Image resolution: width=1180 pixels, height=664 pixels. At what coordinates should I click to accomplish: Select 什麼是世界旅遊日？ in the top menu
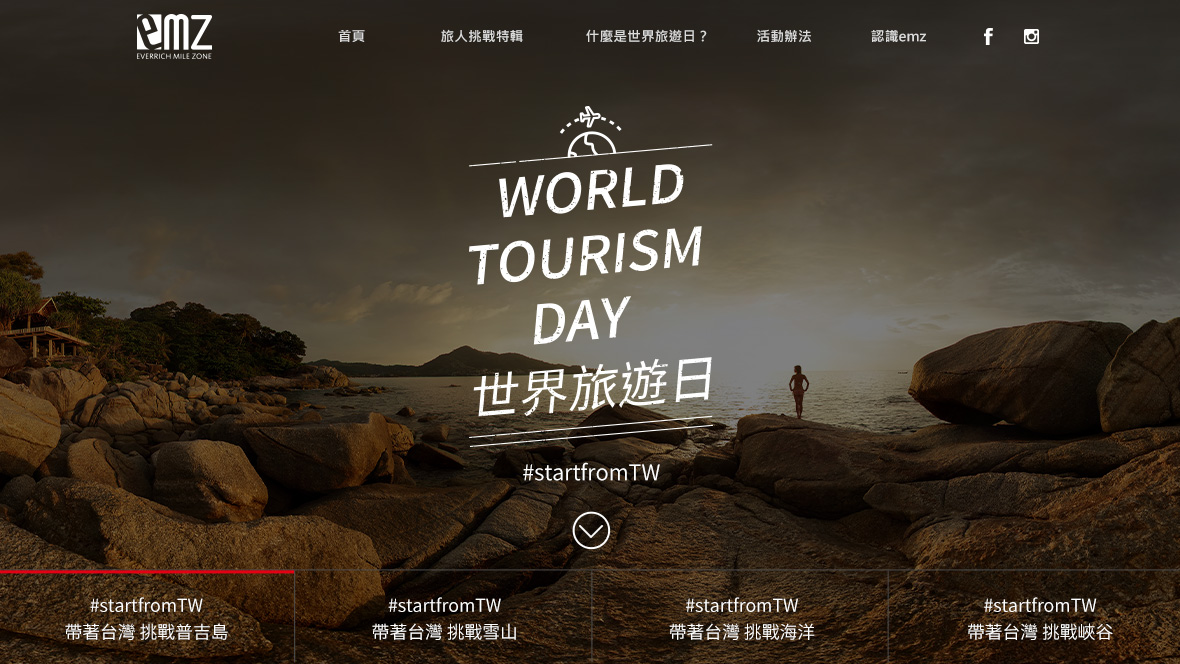coord(646,37)
